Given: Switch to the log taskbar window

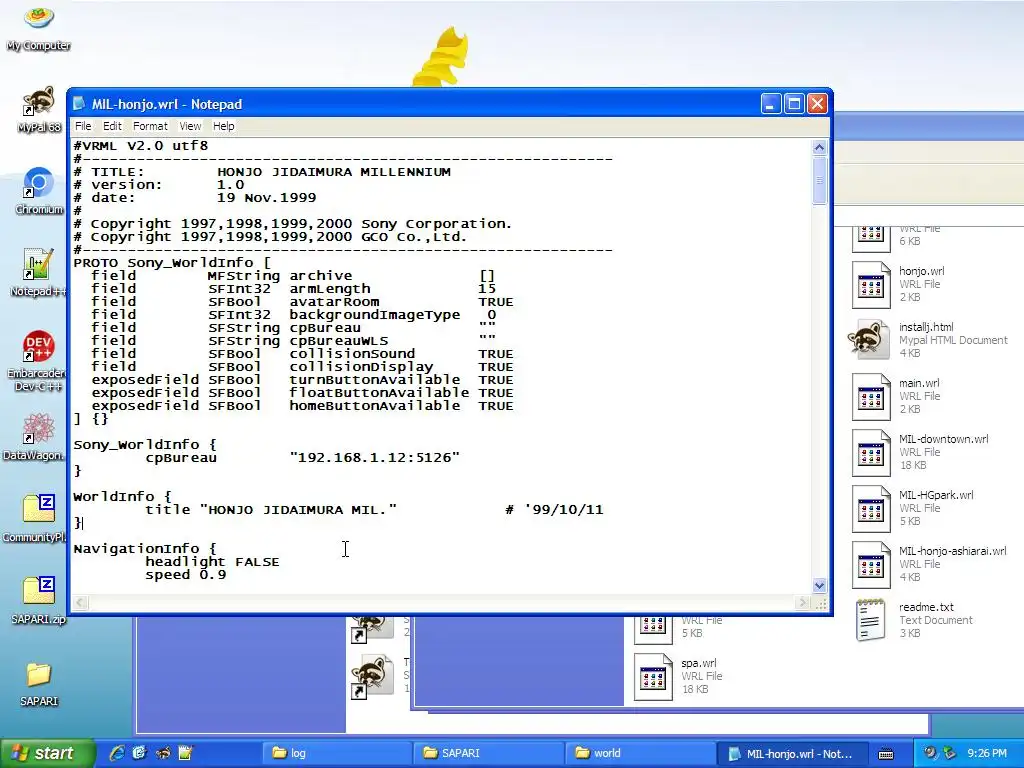Looking at the screenshot, I should pyautogui.click(x=336, y=753).
